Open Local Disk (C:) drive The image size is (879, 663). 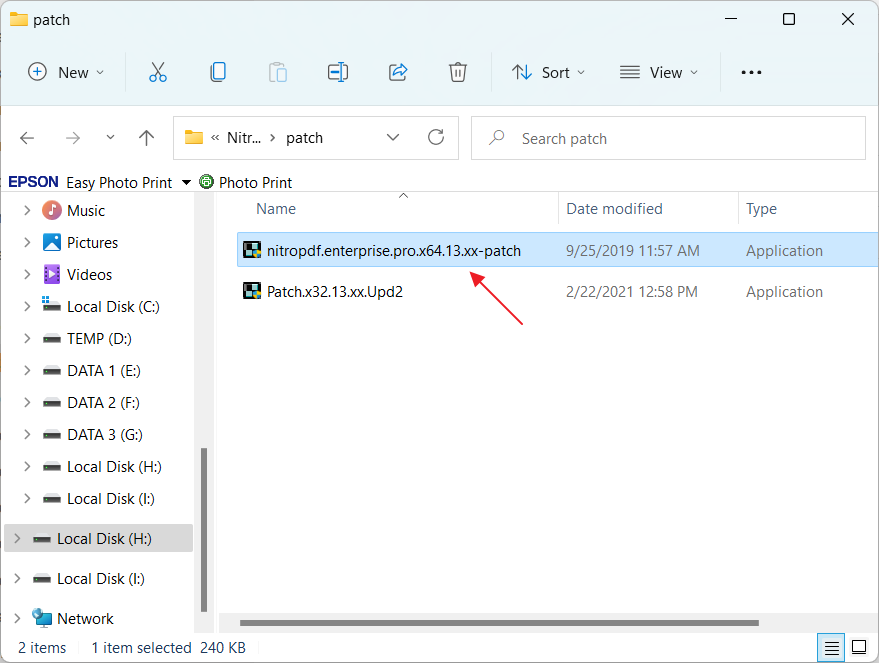(x=113, y=307)
